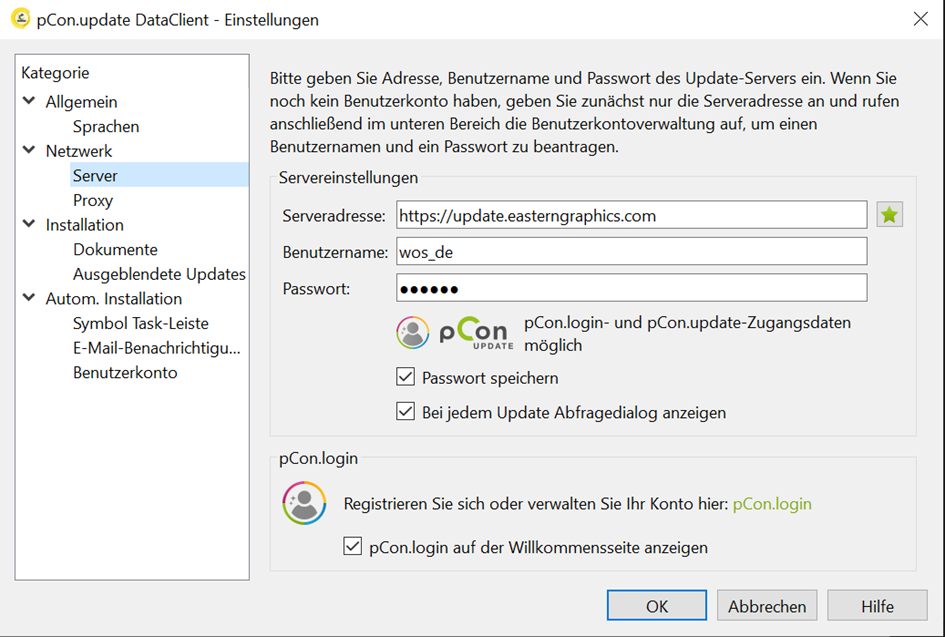Click the green star favorite server icon
Image resolution: width=945 pixels, height=637 pixels.
click(889, 215)
